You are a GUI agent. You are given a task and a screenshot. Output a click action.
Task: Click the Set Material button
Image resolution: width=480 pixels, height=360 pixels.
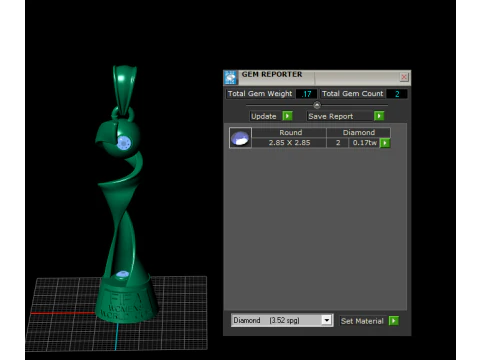[x=362, y=321]
